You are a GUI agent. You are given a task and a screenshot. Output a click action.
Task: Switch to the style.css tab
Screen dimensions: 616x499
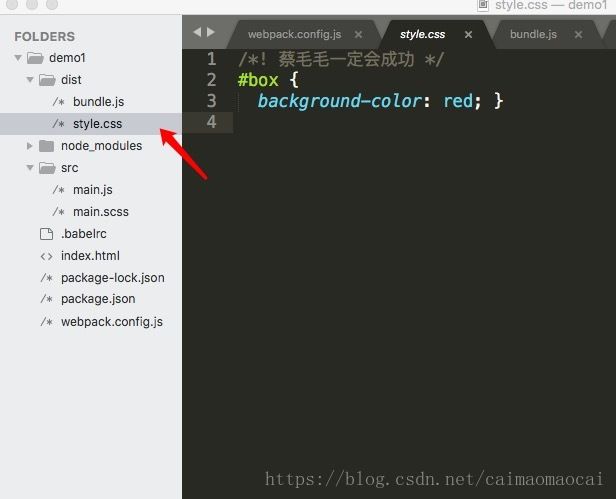(422, 35)
